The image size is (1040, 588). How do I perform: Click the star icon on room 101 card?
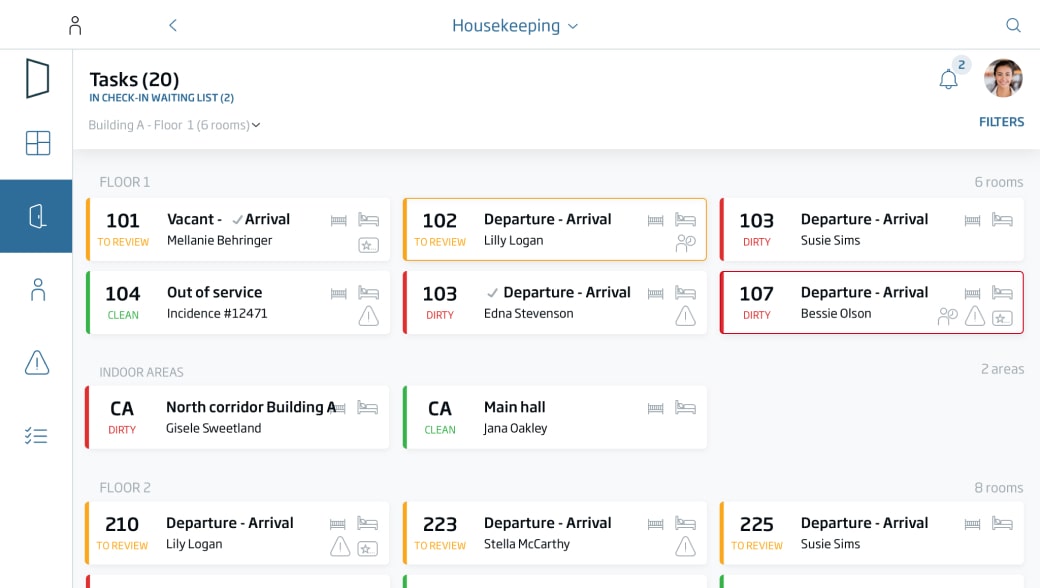368,244
